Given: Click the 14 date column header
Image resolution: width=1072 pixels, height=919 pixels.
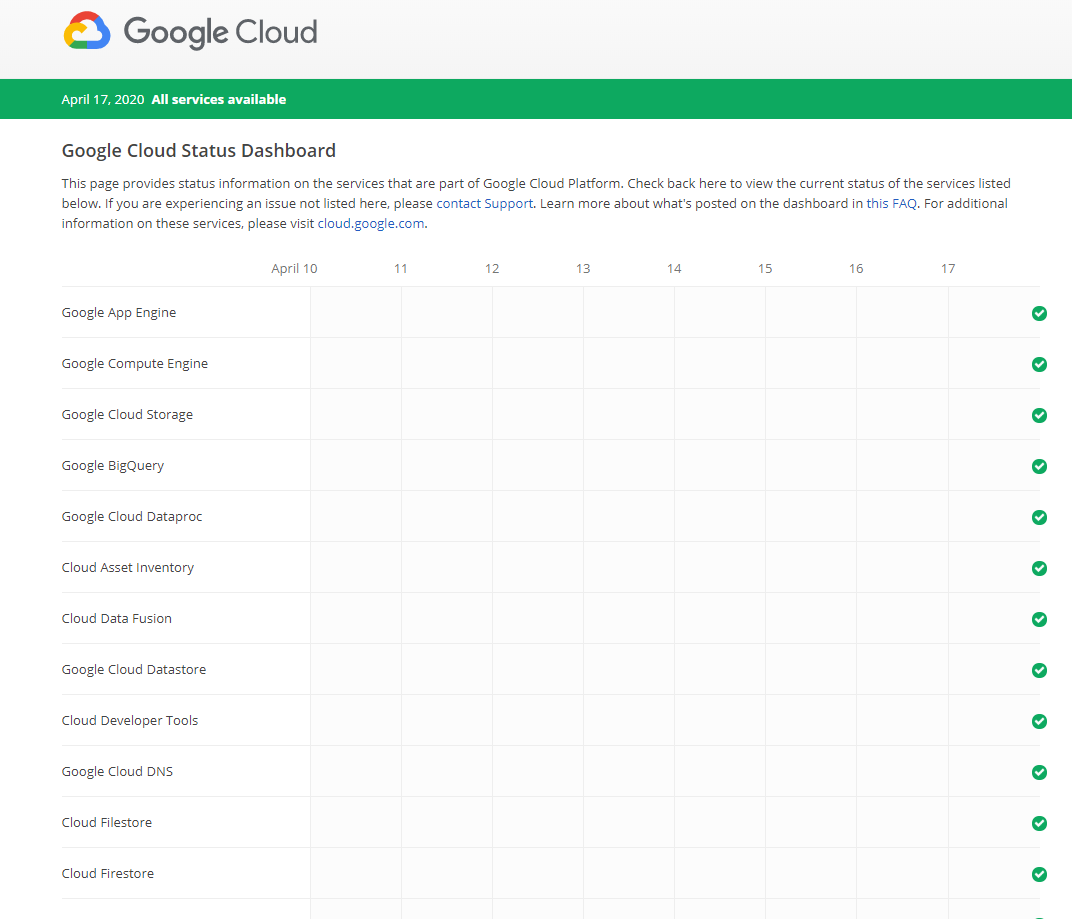Looking at the screenshot, I should click(x=674, y=269).
